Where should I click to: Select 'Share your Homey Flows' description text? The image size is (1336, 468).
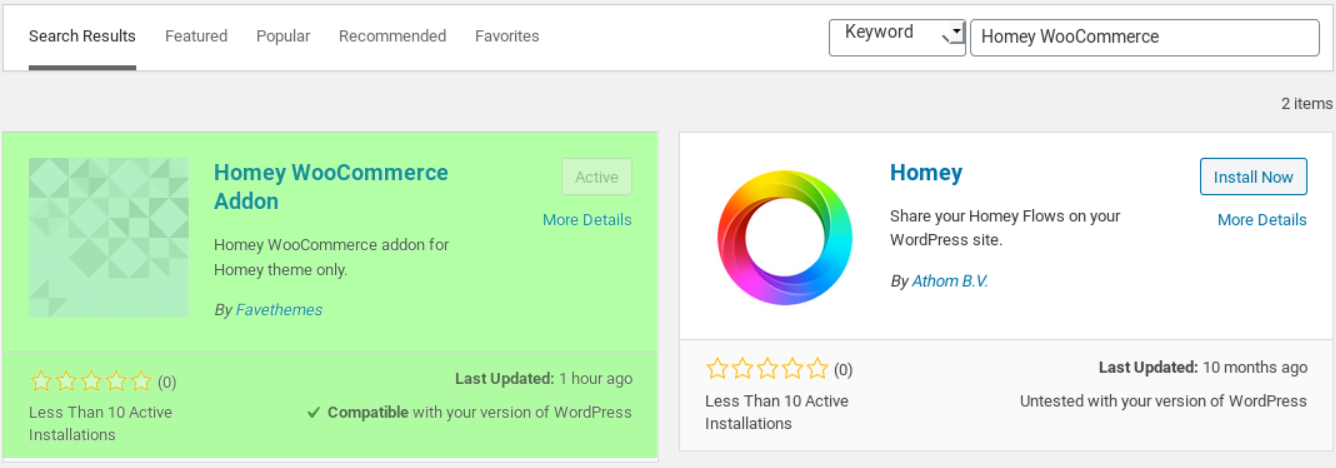click(x=1005, y=228)
